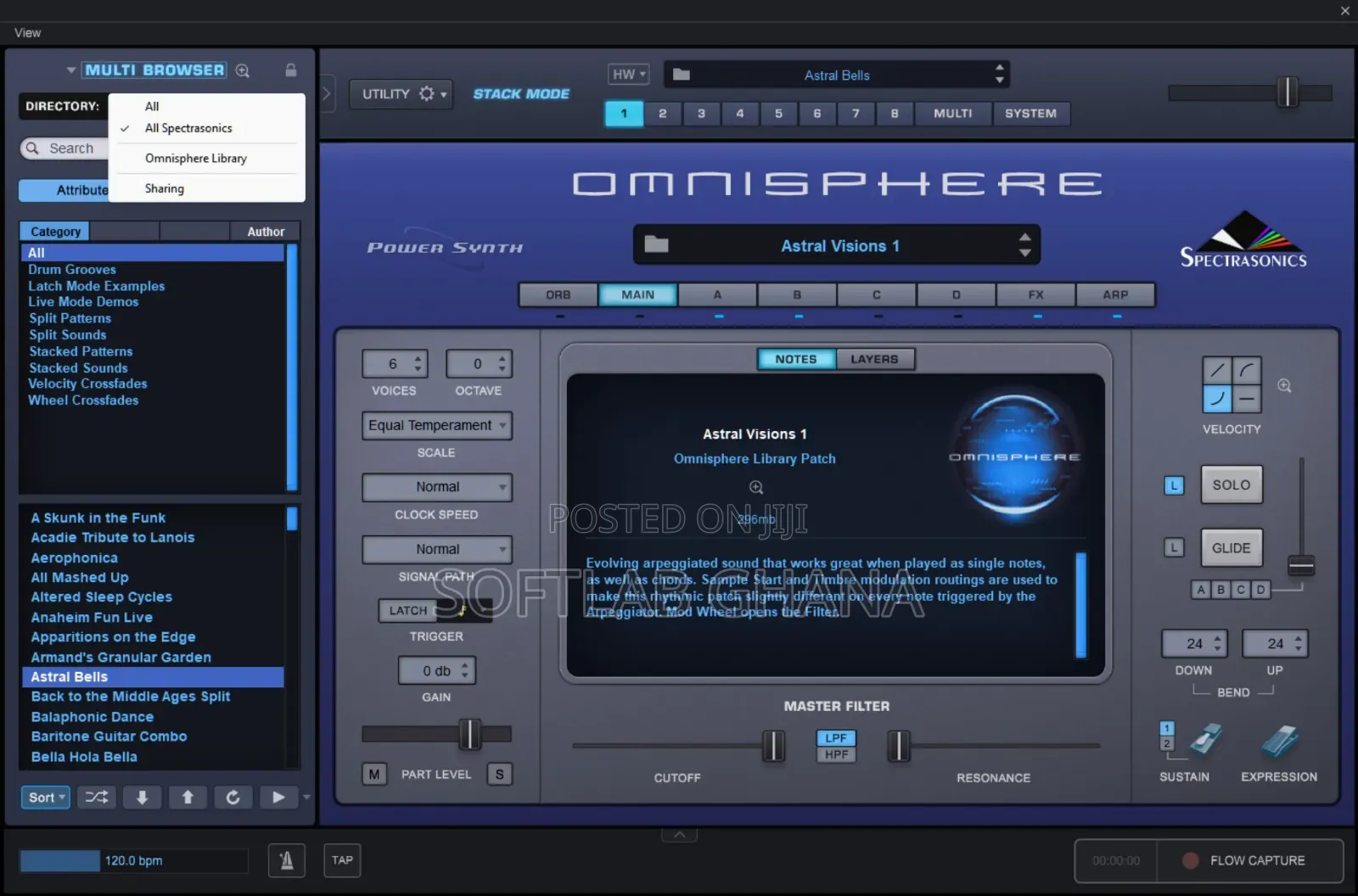Open the velocity curve zoom magnifier
The height and width of the screenshot is (896, 1358).
click(x=1284, y=386)
